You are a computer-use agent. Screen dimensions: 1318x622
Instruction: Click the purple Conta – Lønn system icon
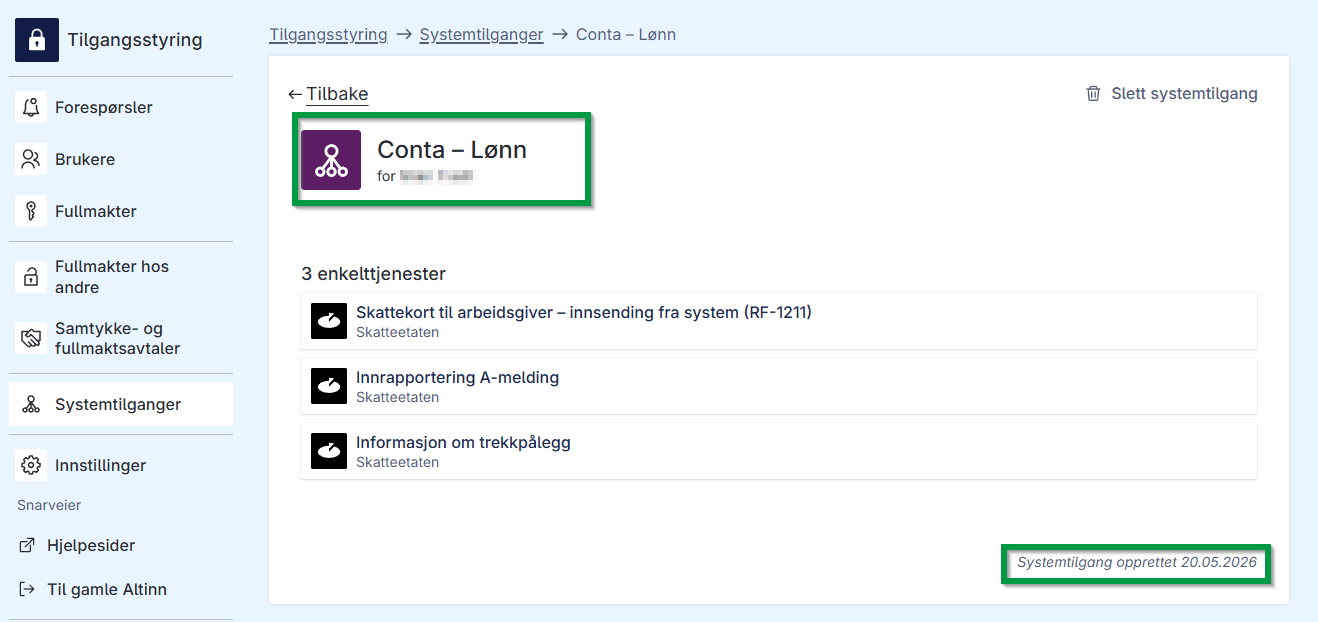tap(331, 160)
